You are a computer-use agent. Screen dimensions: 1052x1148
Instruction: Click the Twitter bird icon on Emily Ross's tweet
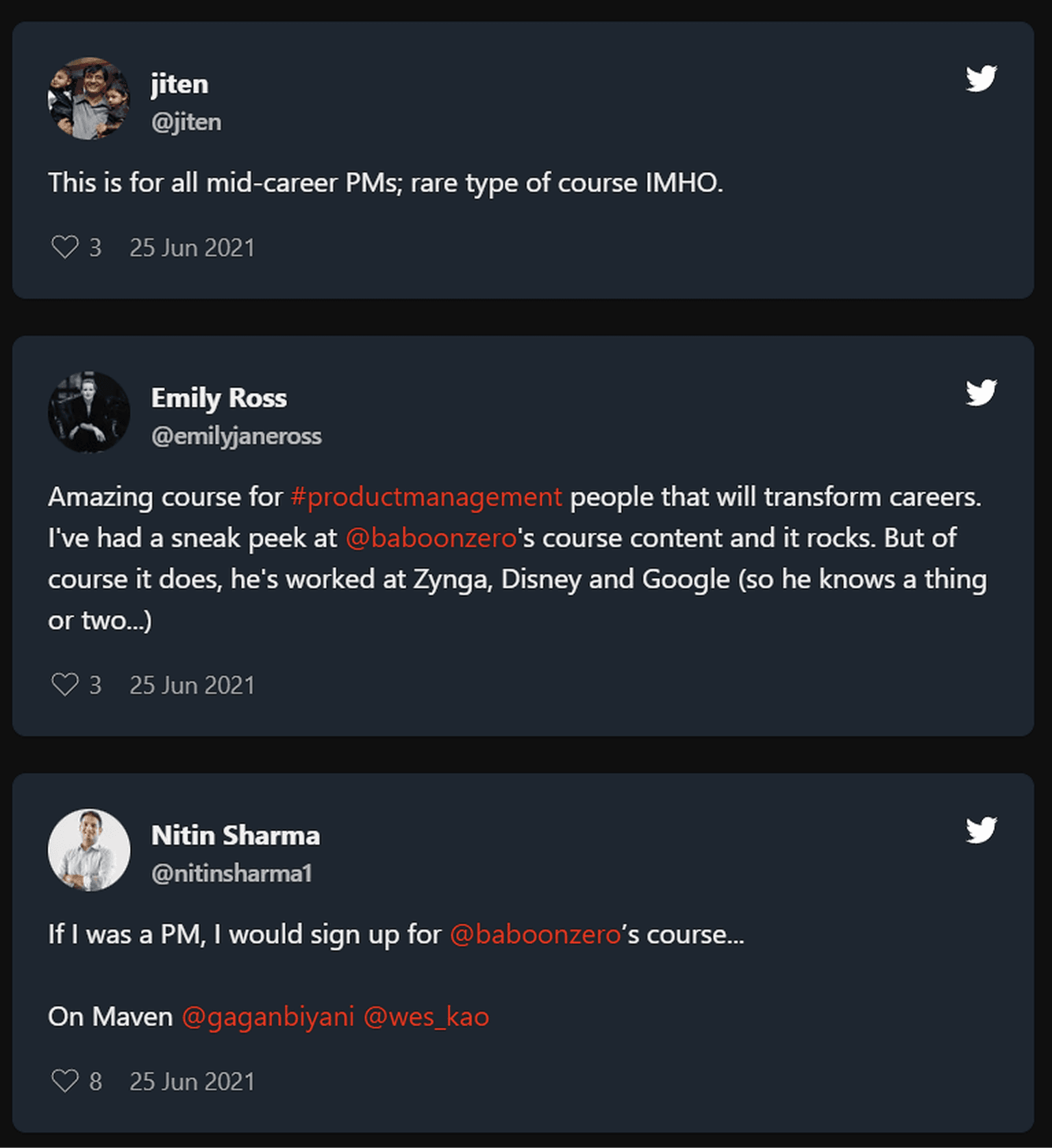pyautogui.click(x=981, y=392)
